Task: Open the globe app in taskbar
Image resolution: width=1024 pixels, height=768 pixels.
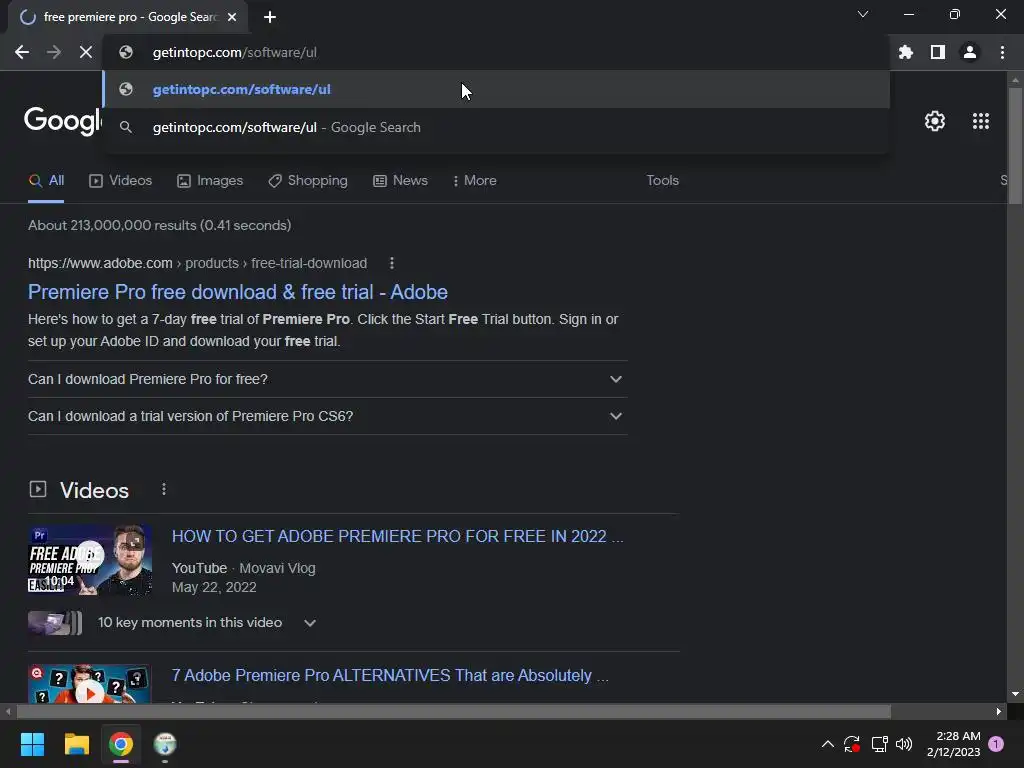Action: point(165,744)
